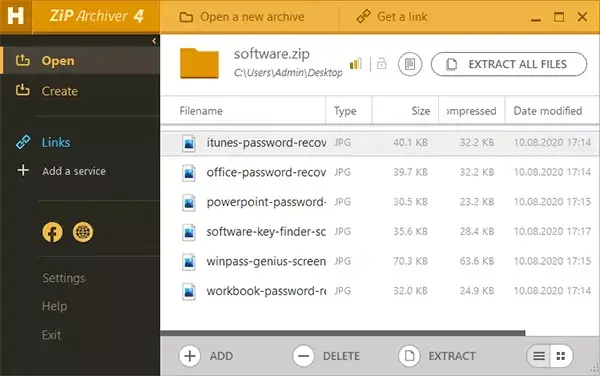This screenshot has width=600, height=376.
Task: Click the software.zip folder icon
Action: (199, 63)
